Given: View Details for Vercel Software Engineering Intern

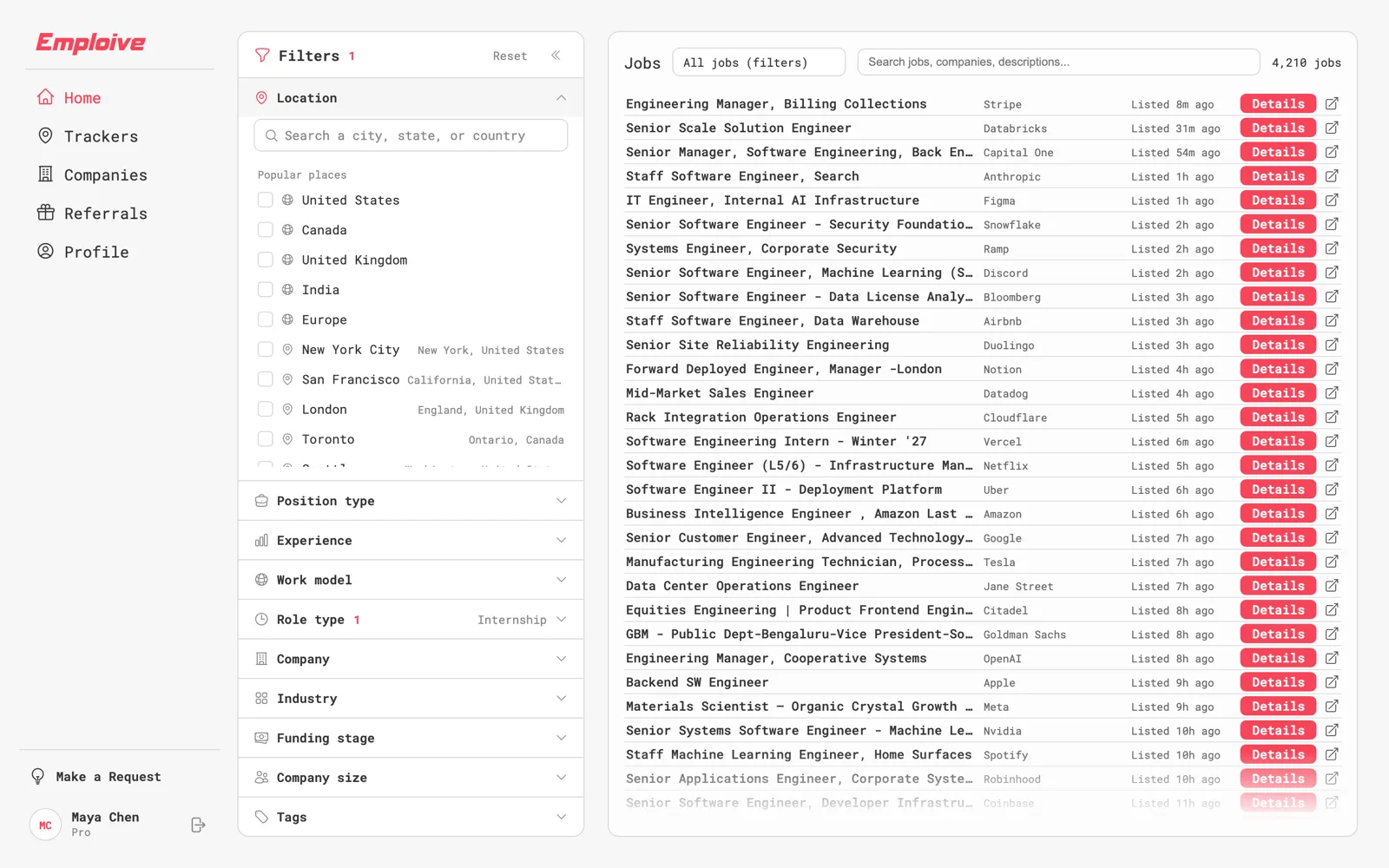Looking at the screenshot, I should click(x=1278, y=441).
